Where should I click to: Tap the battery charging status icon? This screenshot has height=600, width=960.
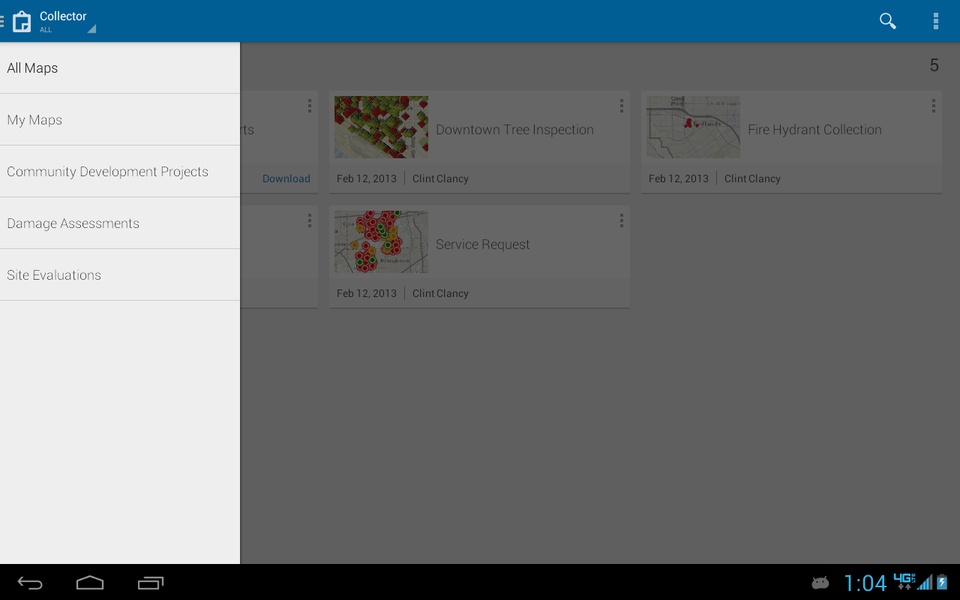(942, 582)
